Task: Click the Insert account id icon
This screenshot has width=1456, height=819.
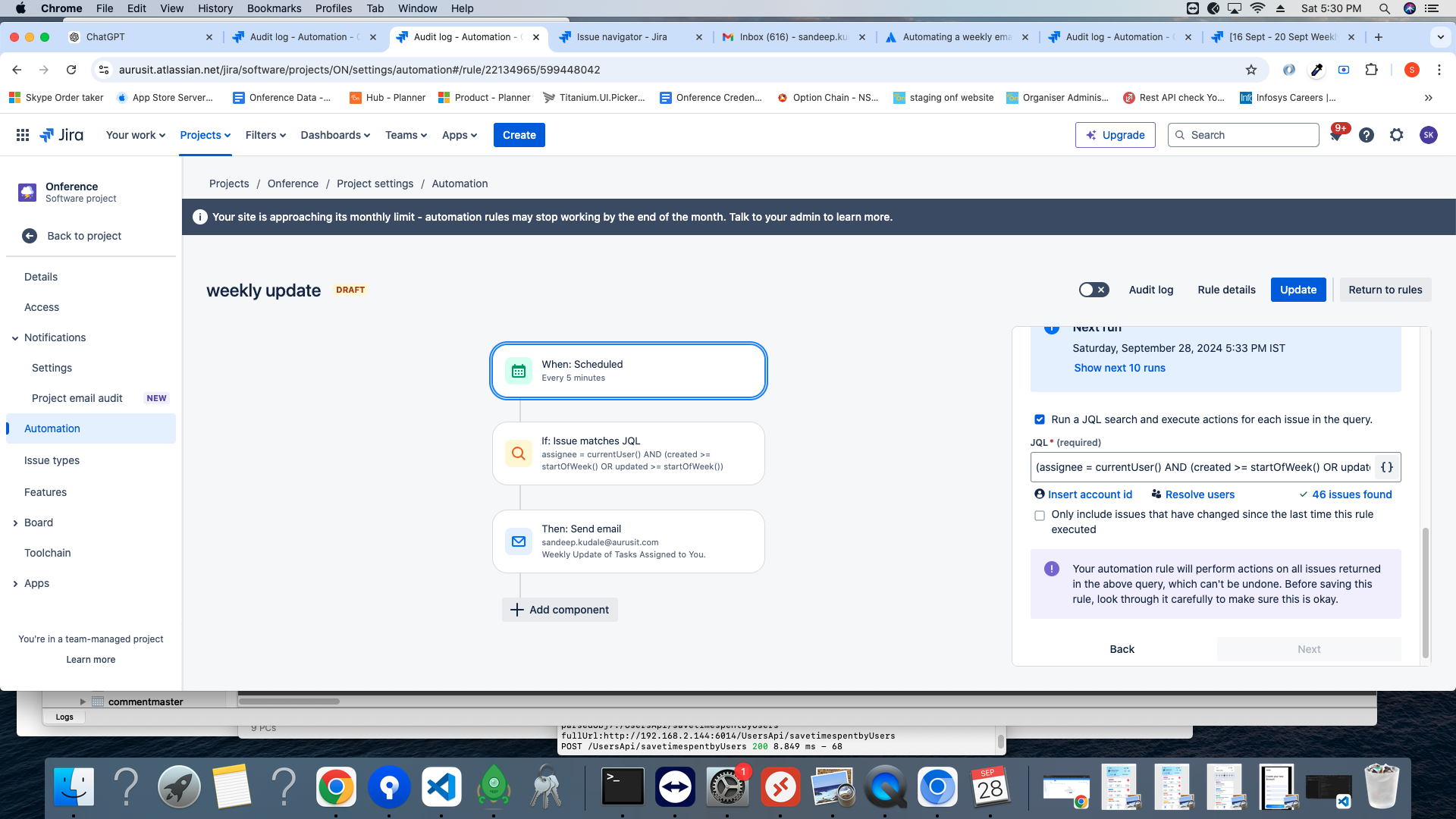Action: 1040,494
